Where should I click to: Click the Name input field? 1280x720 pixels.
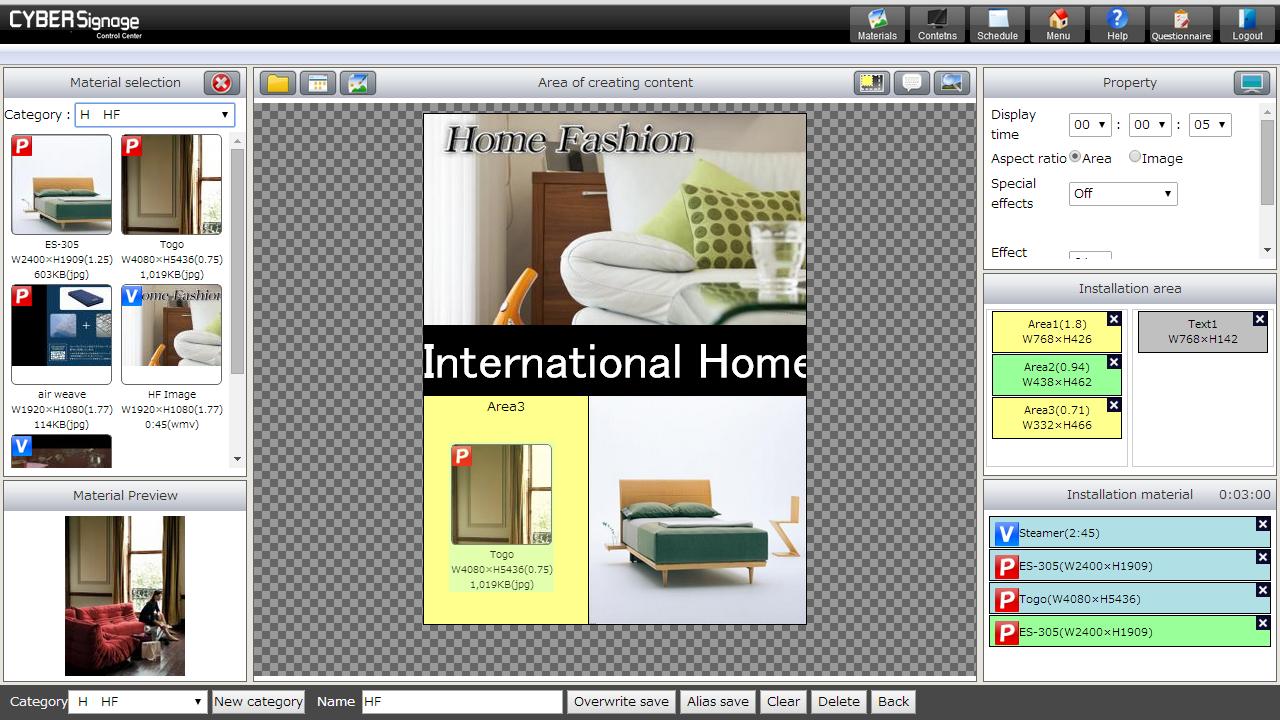coord(462,702)
